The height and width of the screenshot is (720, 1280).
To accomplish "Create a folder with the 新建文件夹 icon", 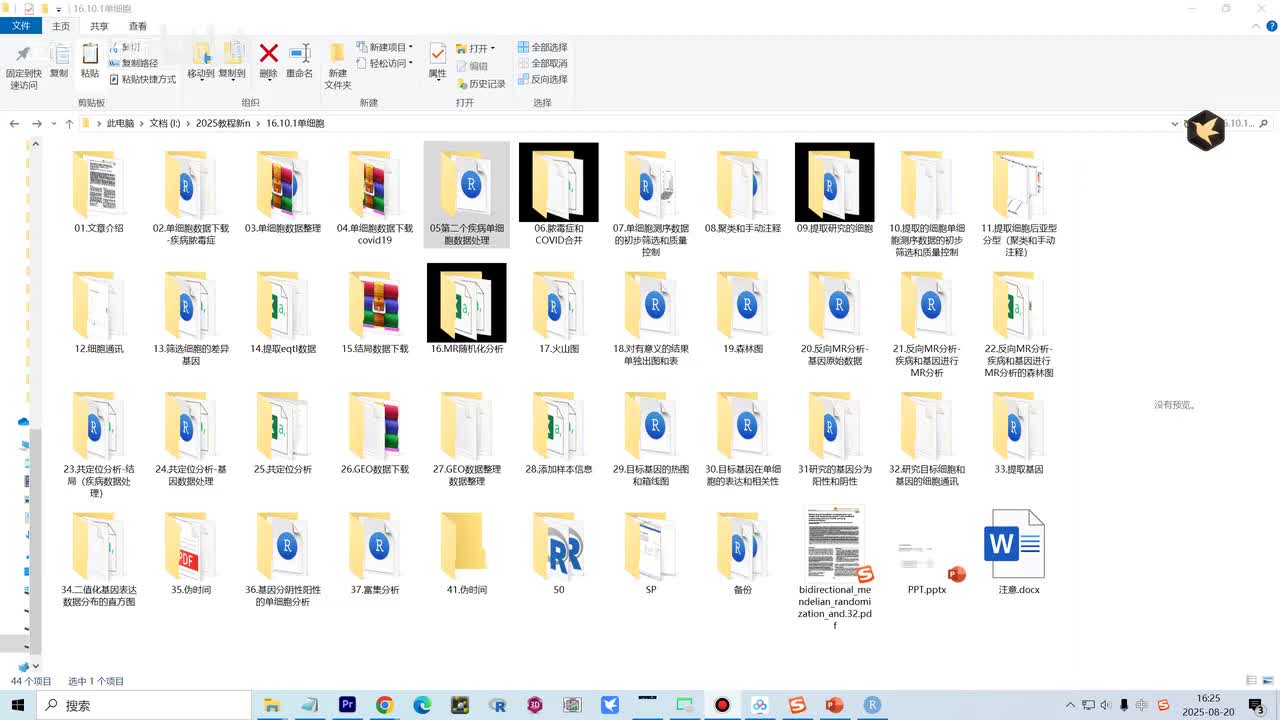I will pos(338,53).
